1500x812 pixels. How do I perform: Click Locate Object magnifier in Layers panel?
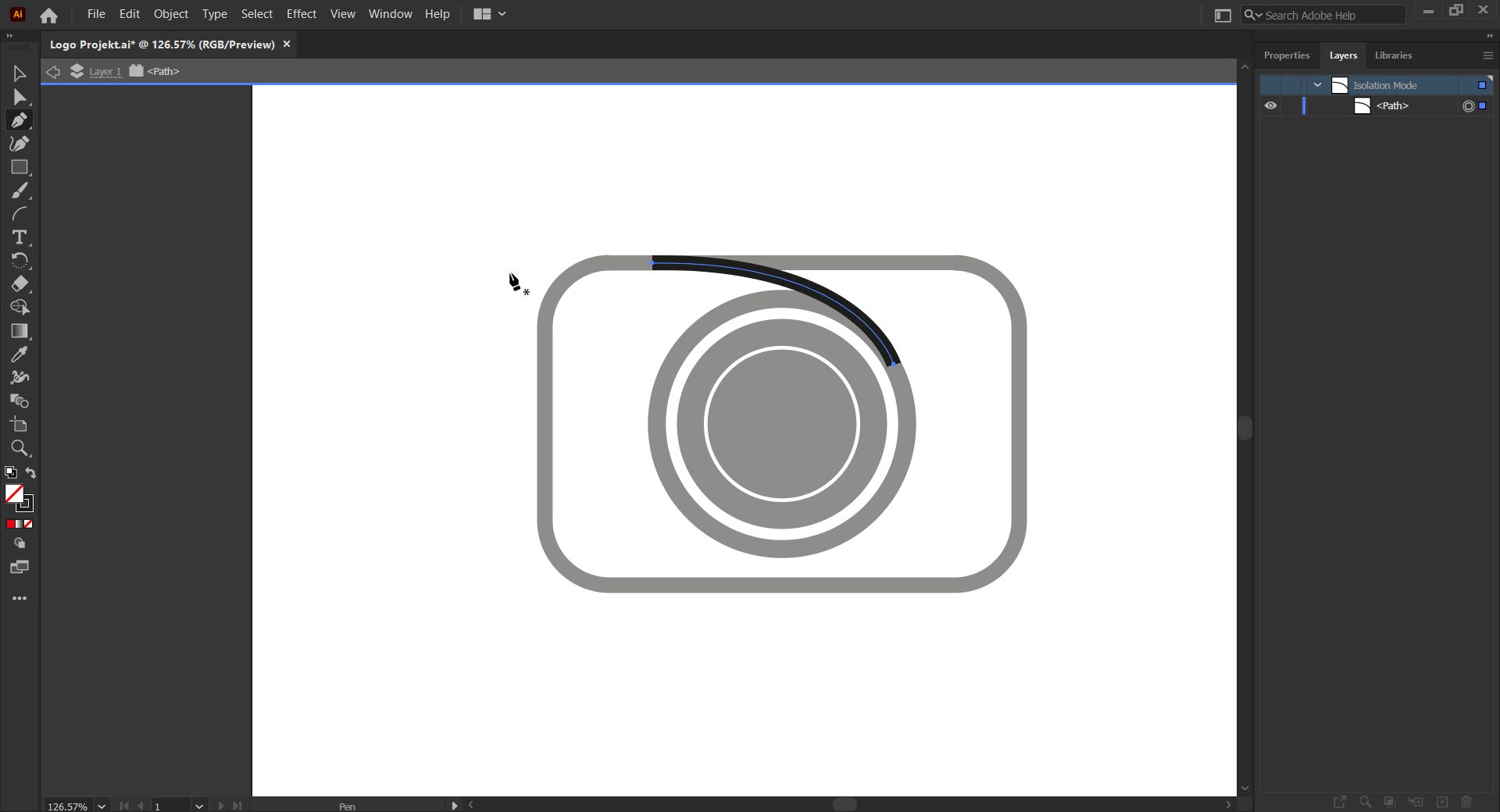coord(1366,801)
